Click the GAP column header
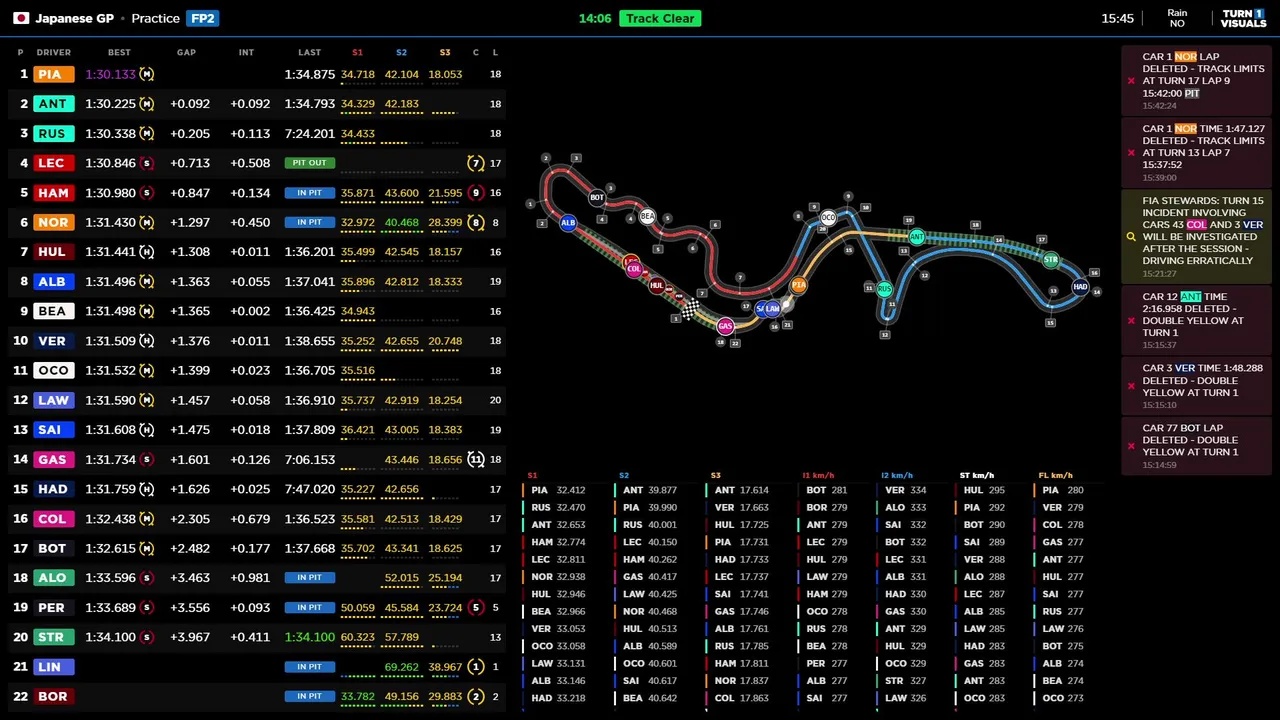The height and width of the screenshot is (720, 1280). 186,52
